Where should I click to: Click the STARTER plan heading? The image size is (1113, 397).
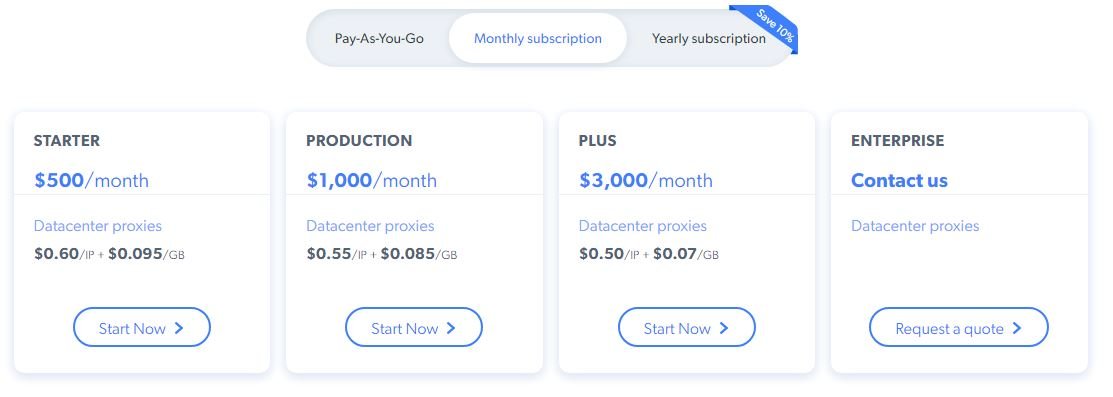tap(67, 141)
